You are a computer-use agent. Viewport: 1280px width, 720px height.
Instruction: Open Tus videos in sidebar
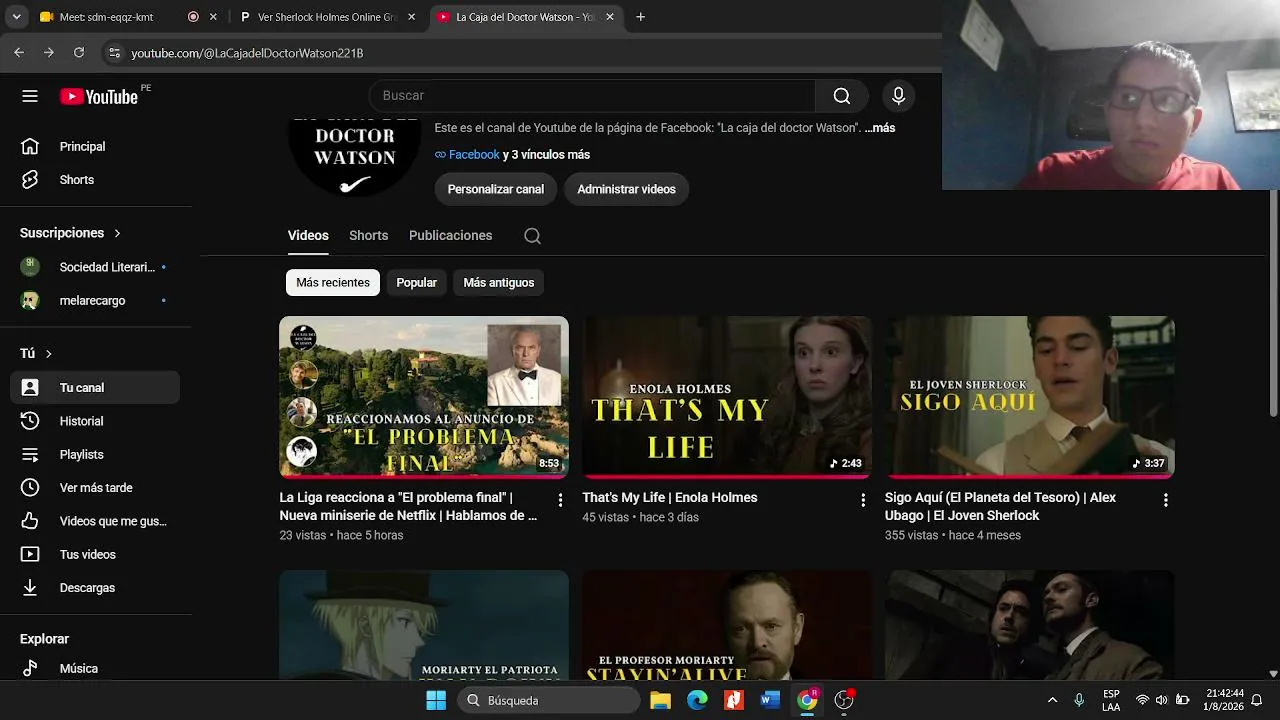pos(95,554)
